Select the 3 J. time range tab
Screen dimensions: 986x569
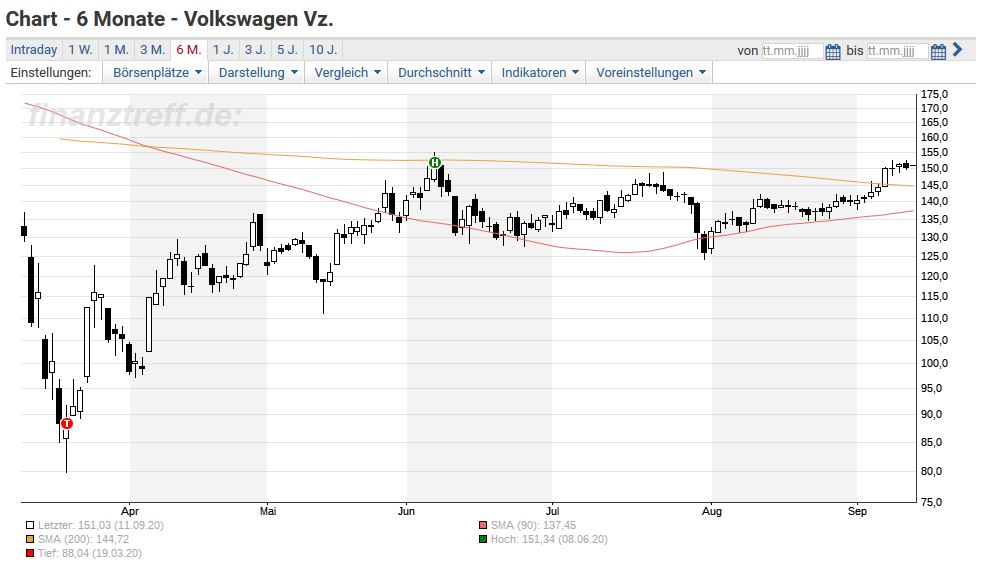(x=255, y=50)
